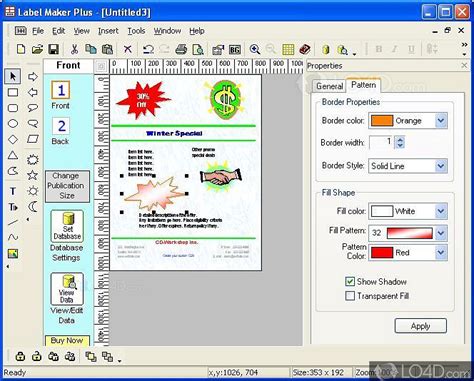The width and height of the screenshot is (474, 381).
Task: Switch to the Pattern tab
Action: click(x=363, y=85)
